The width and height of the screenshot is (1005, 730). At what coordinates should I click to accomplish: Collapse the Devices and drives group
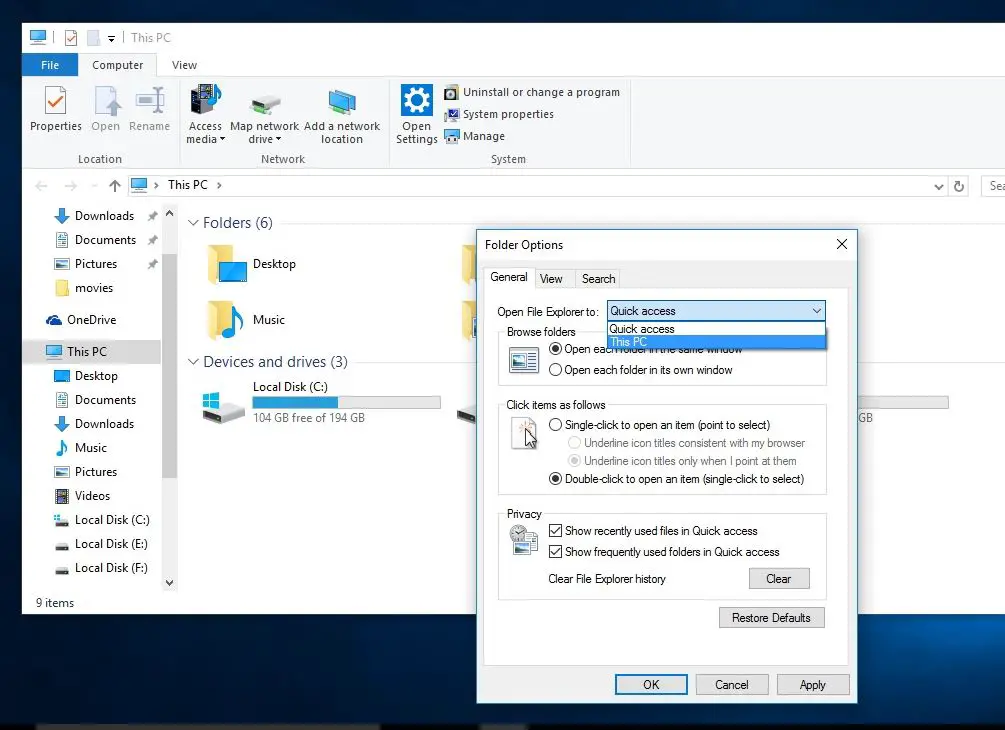point(193,361)
